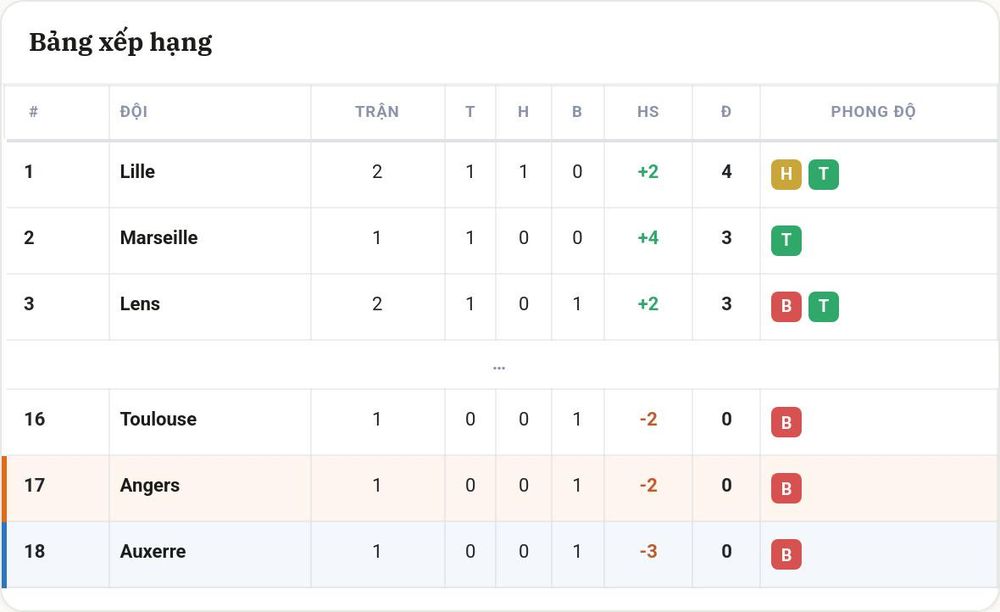Click the ĐỘI column header
This screenshot has height=612, width=1000.
134,112
